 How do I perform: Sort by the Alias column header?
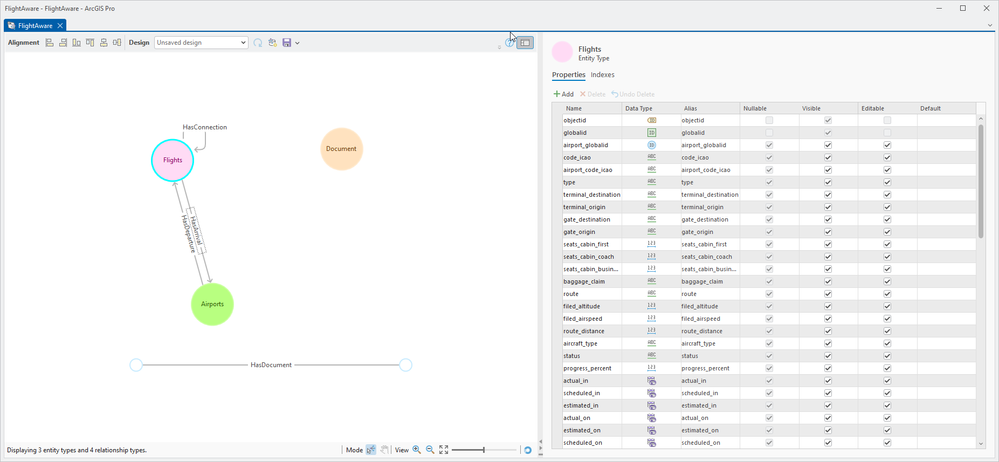[708, 108]
